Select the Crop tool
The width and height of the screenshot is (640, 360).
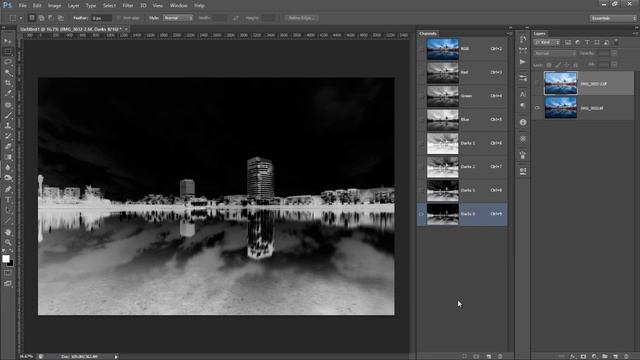point(8,83)
